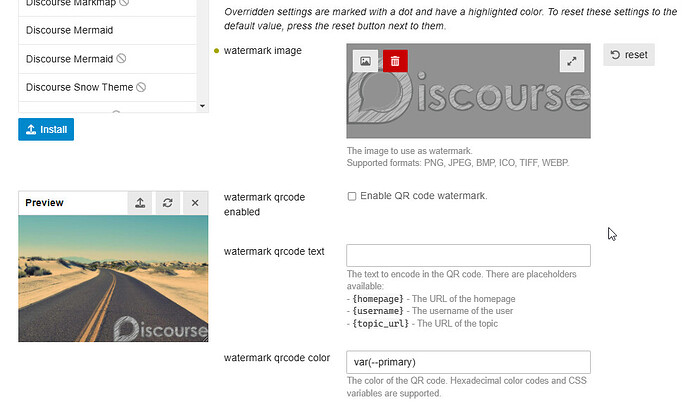This screenshot has height=407, width=690.
Task: Expand the watermark image with arrows icon
Action: coord(572,61)
